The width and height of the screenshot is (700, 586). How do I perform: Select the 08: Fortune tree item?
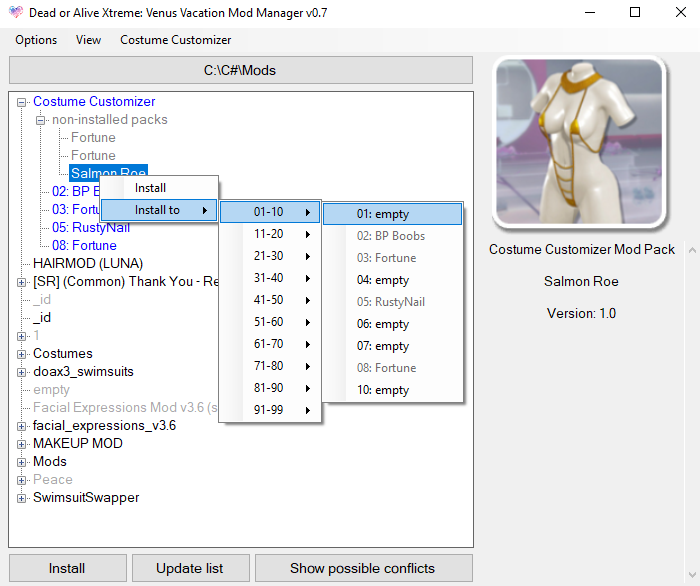(84, 245)
